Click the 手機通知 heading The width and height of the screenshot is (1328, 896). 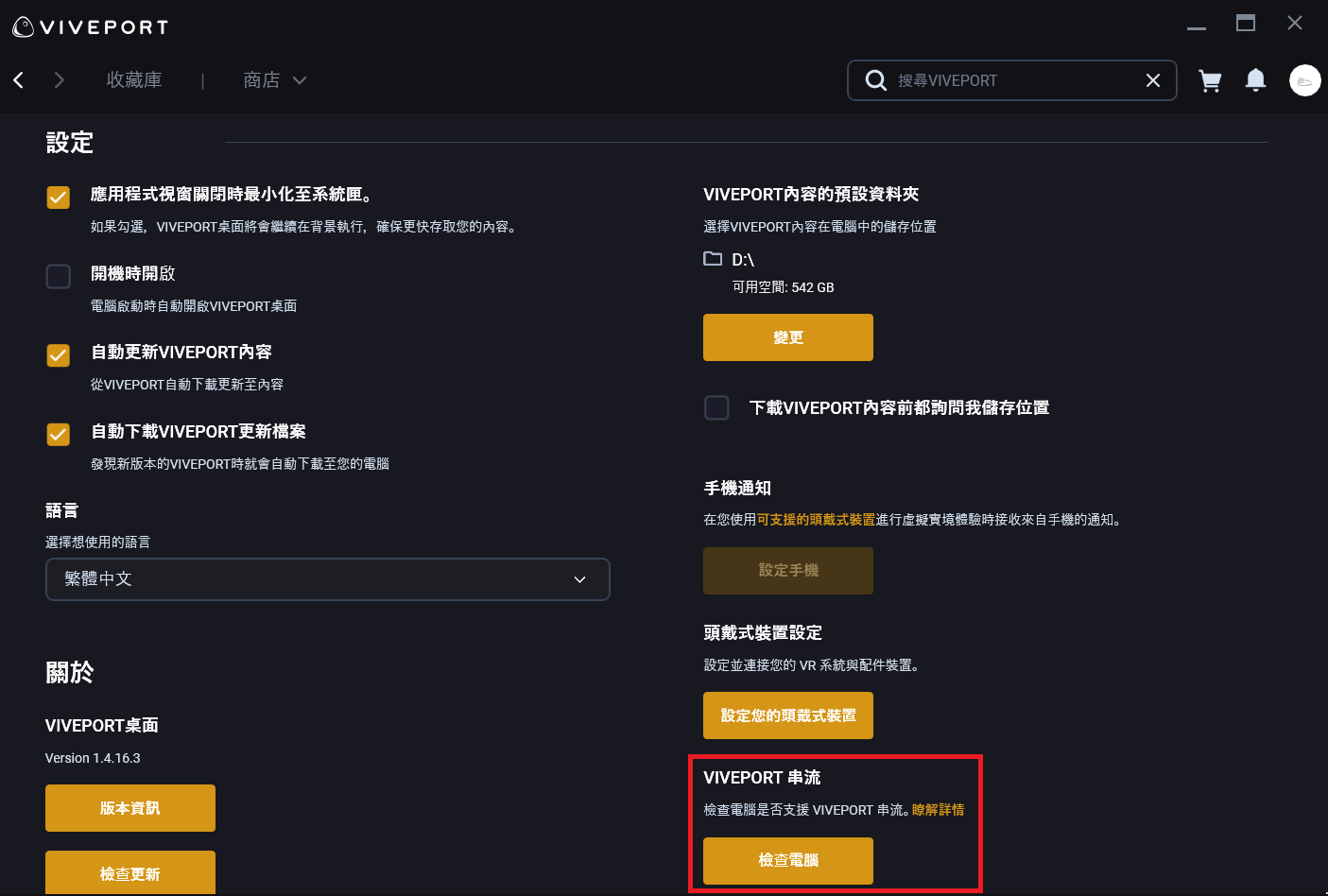737,489
